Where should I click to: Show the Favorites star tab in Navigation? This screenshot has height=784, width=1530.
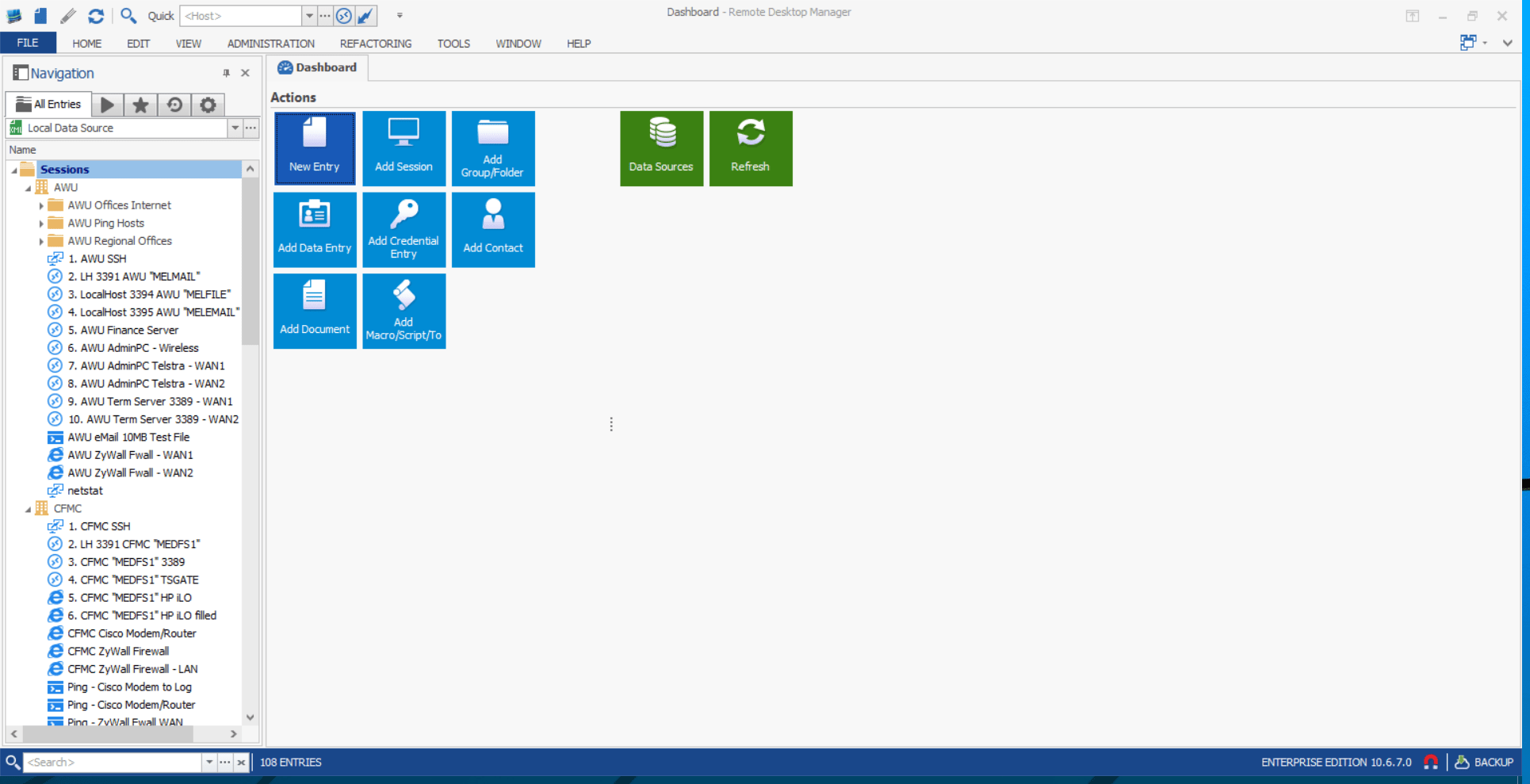coord(140,105)
